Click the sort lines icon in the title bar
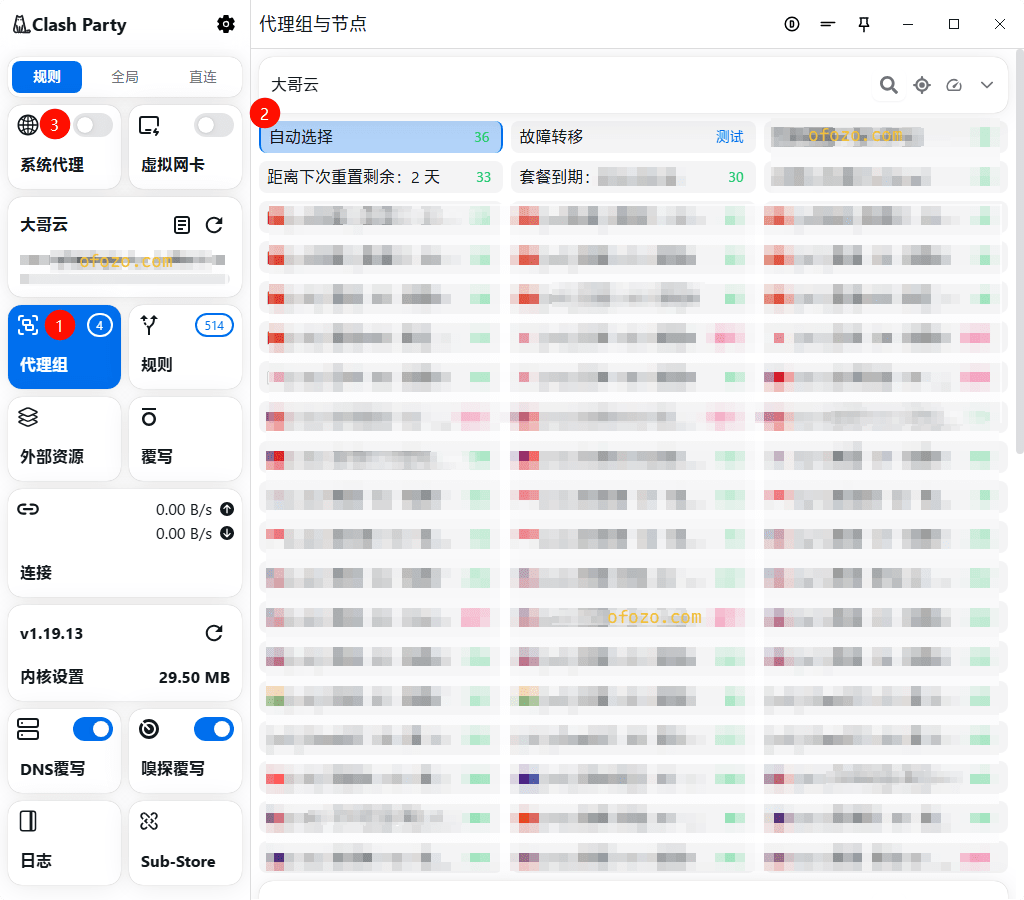1024x900 pixels. 828,24
